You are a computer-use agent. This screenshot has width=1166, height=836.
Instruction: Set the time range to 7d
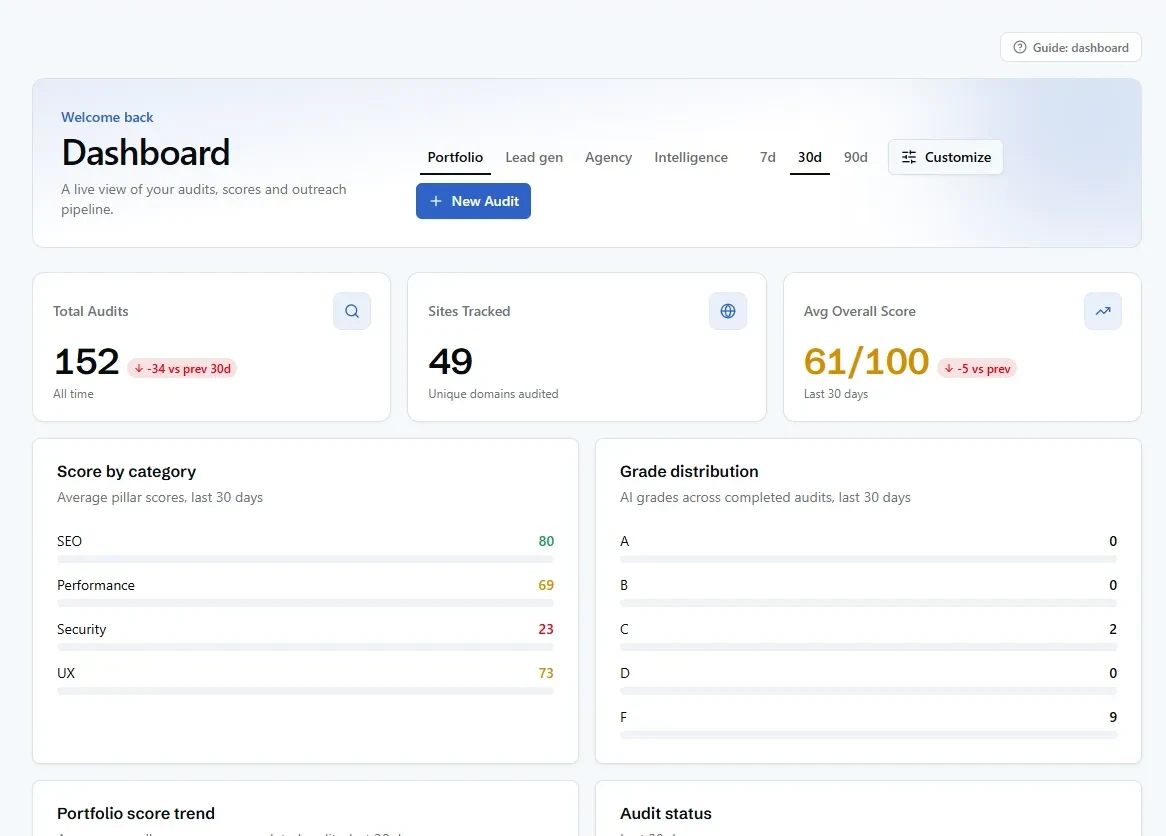(x=767, y=157)
